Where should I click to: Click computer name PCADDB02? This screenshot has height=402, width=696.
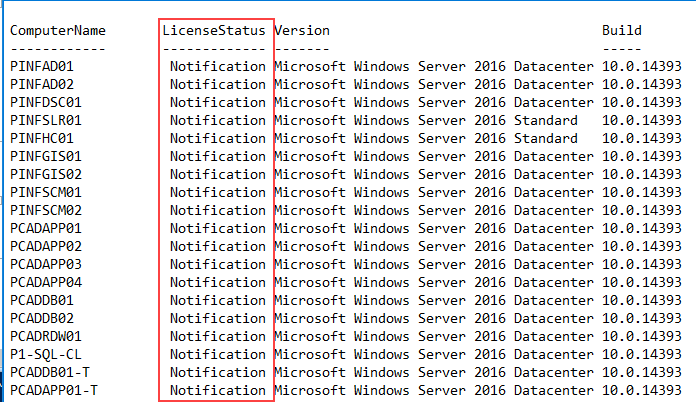pos(42,319)
